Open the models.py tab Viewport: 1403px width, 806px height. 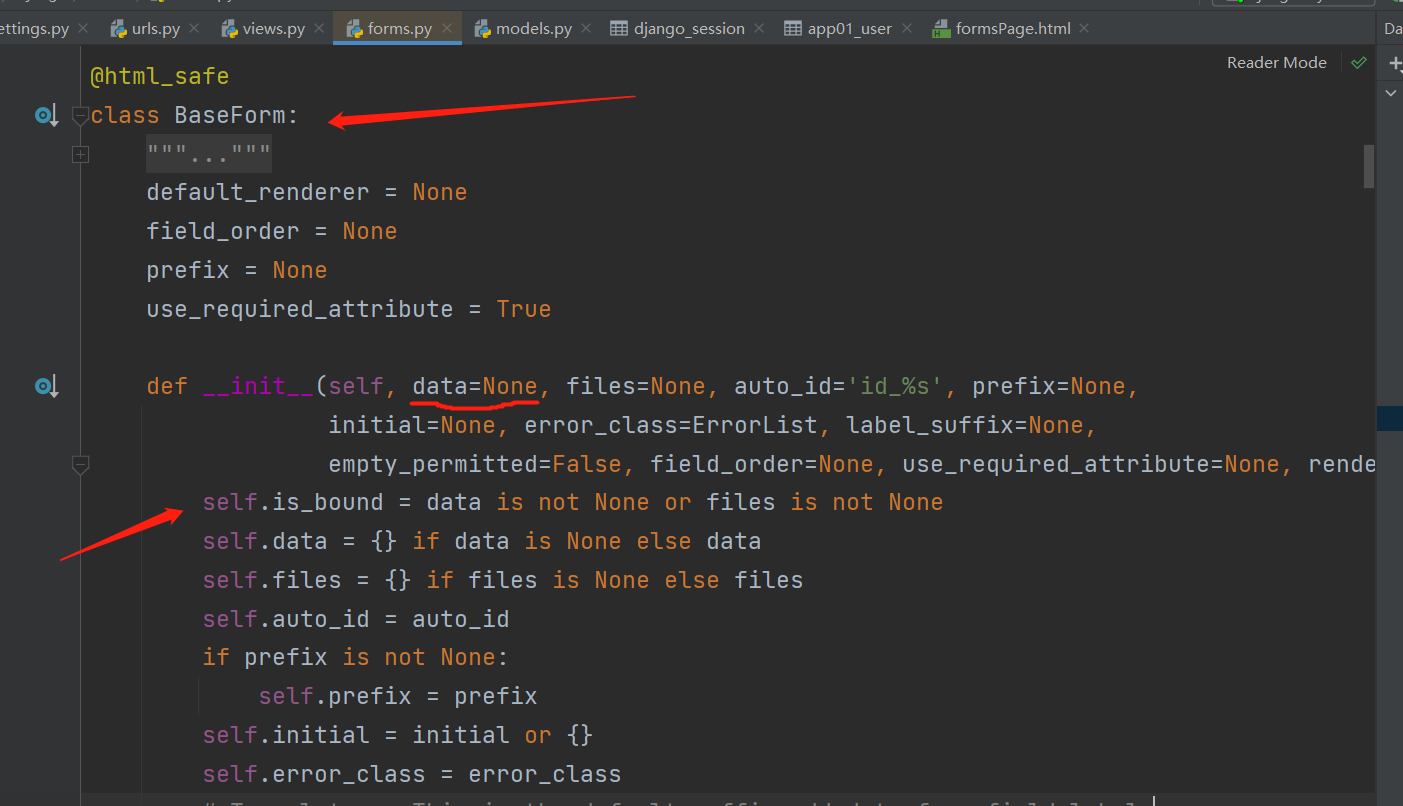[x=533, y=28]
